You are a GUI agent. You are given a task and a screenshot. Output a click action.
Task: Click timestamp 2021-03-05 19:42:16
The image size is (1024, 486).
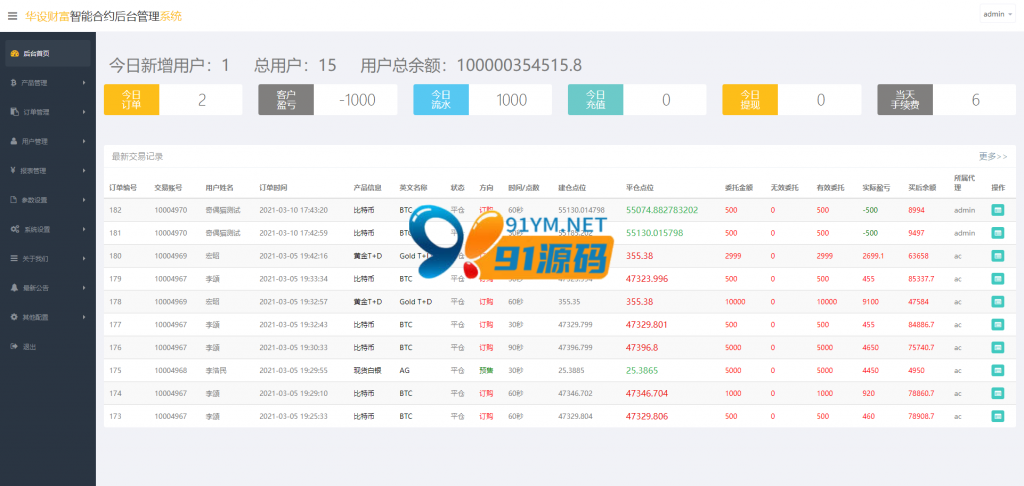(293, 256)
